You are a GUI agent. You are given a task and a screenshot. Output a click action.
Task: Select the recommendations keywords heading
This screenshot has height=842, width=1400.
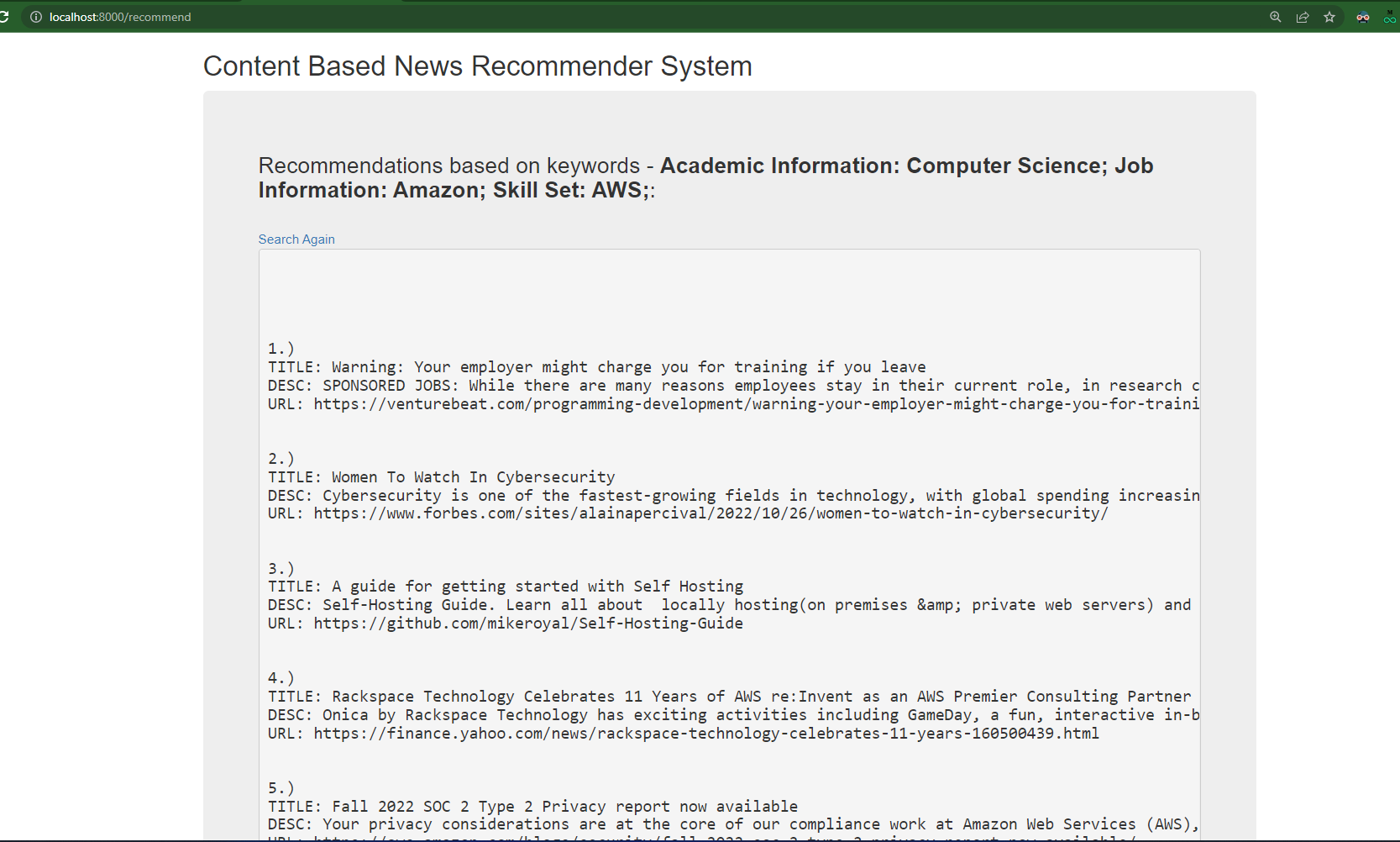tap(705, 177)
